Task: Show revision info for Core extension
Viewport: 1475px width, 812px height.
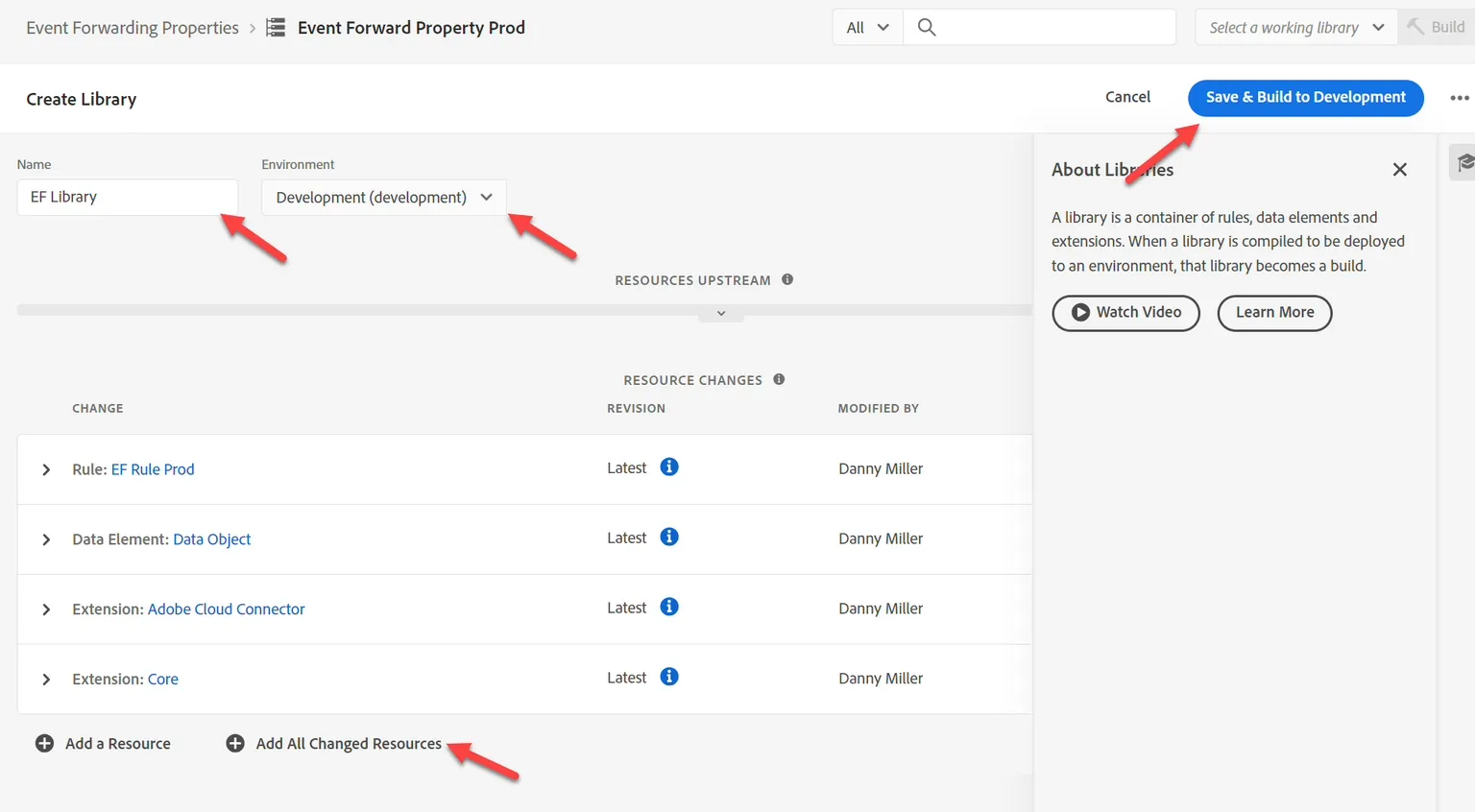Action: pos(669,677)
